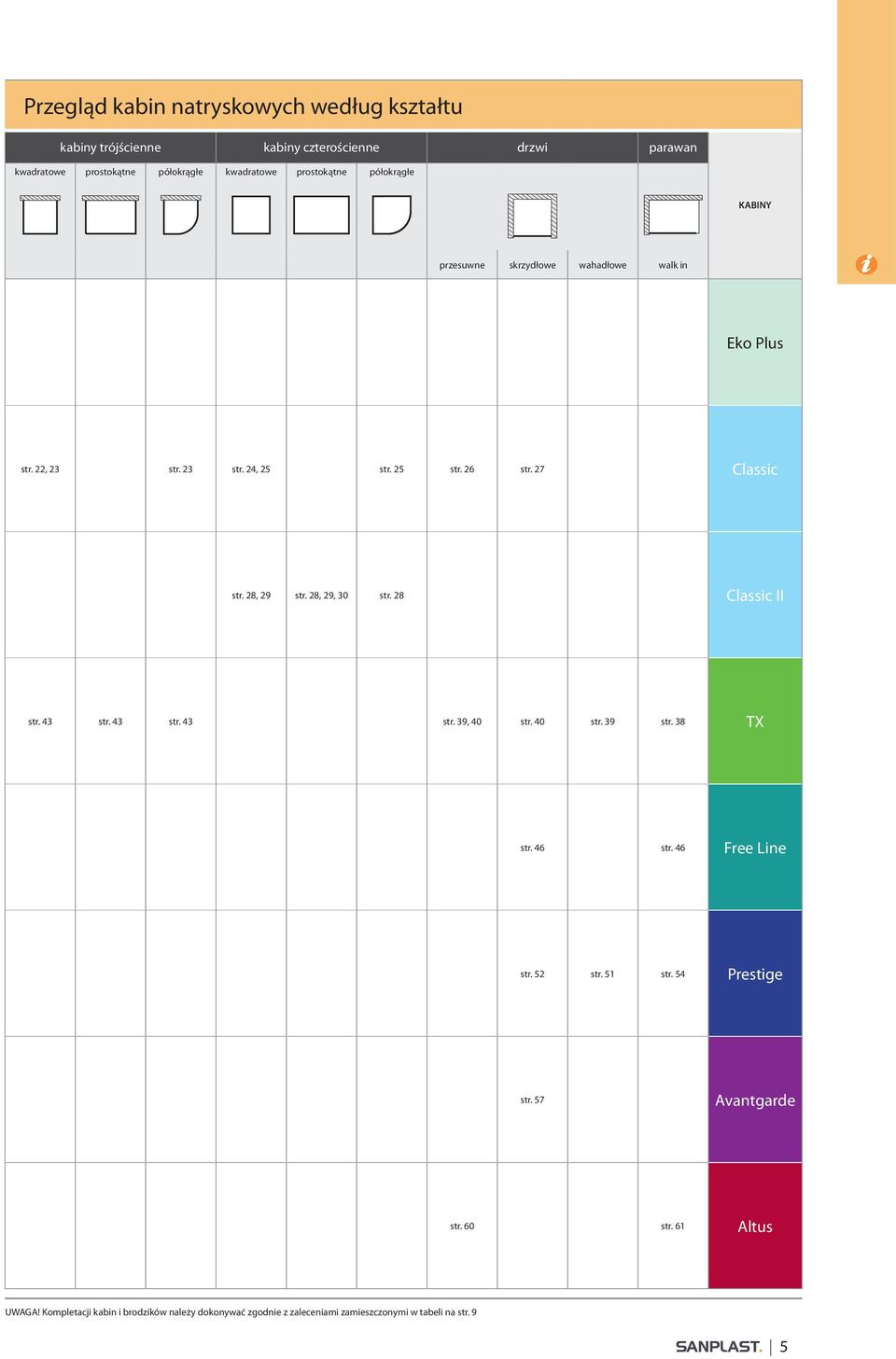Click the three-wall rectangular cabin icon
896x1359 pixels.
(110, 215)
